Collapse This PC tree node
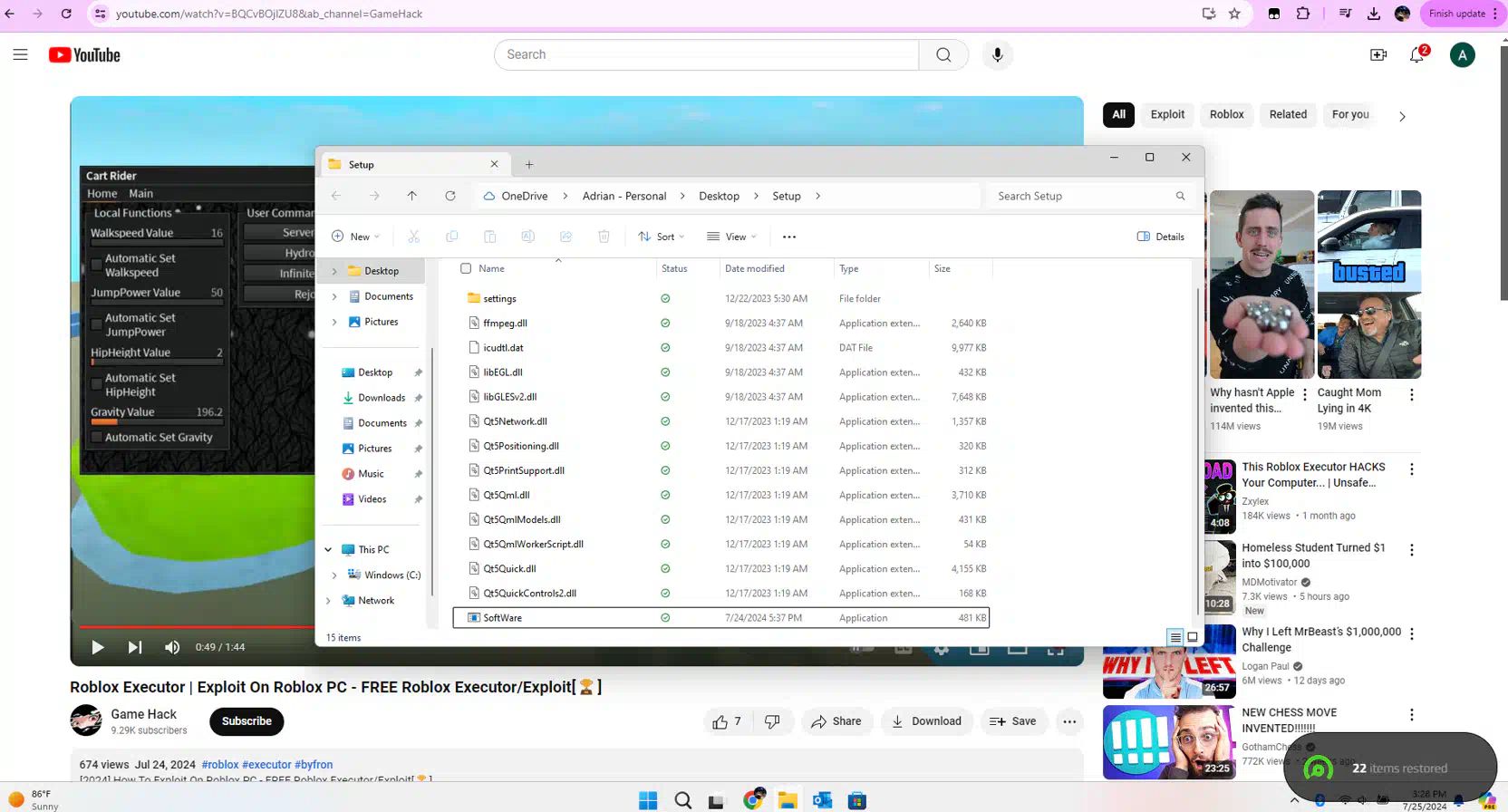Screen dimensions: 1508x812 click(328, 549)
